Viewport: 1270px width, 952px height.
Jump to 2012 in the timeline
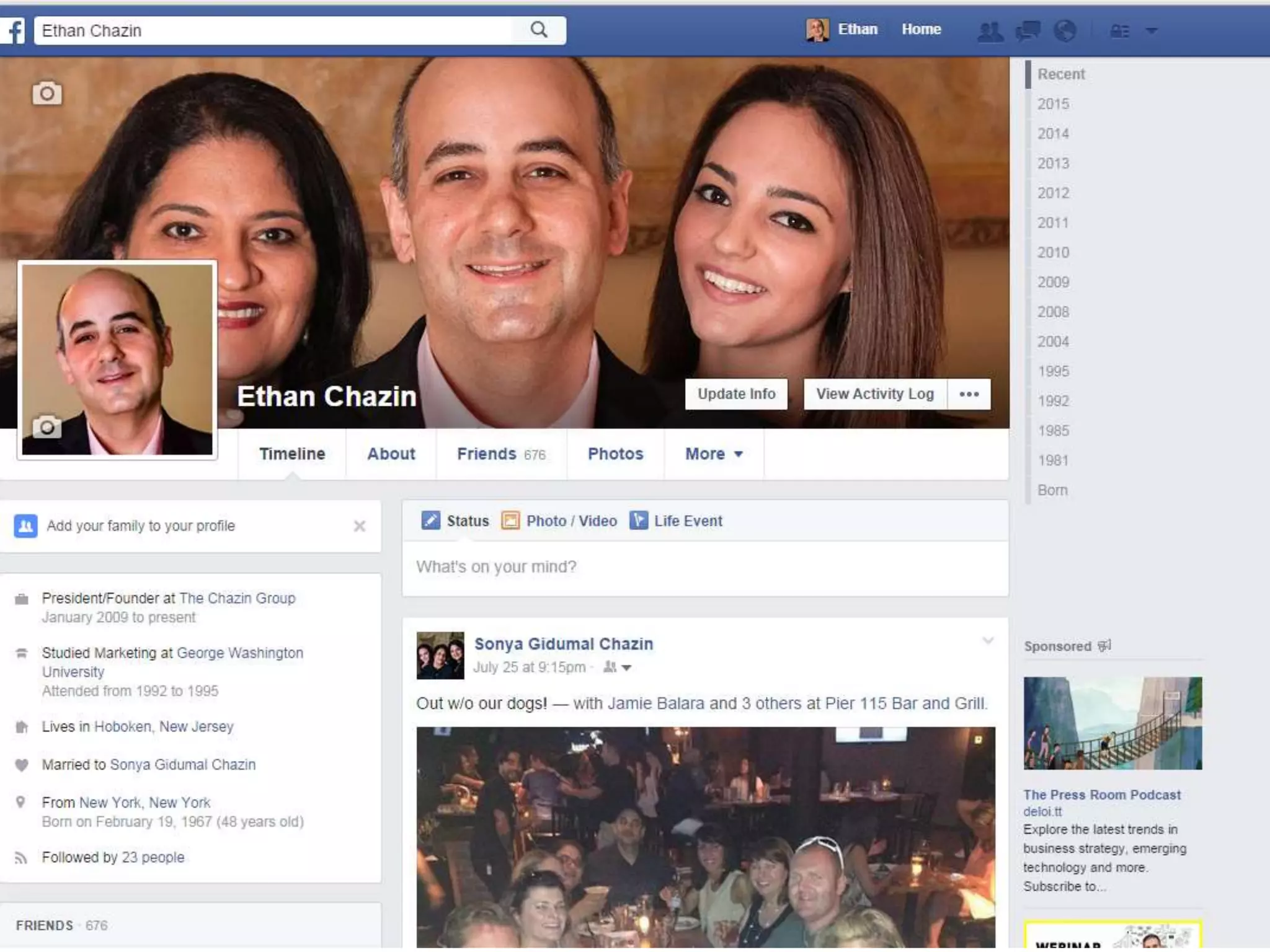pos(1053,193)
